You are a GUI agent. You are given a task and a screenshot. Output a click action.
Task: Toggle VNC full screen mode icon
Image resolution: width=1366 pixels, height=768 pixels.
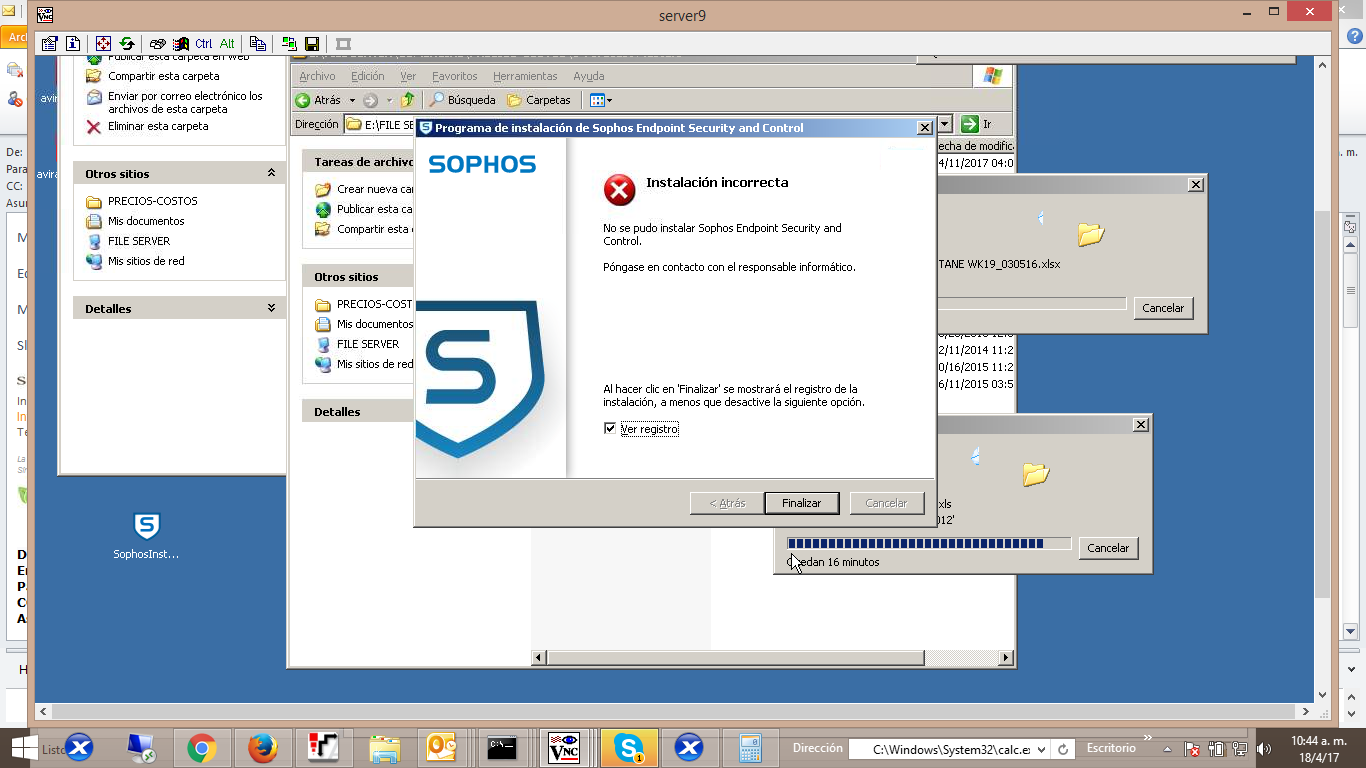click(x=103, y=43)
